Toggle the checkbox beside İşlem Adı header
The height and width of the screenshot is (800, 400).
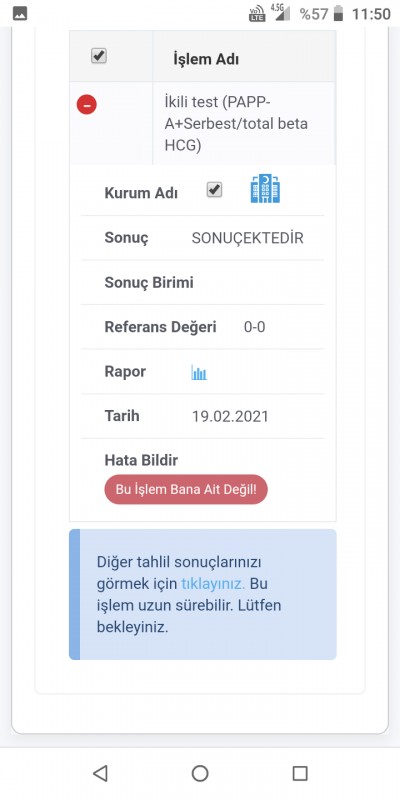pos(98,56)
